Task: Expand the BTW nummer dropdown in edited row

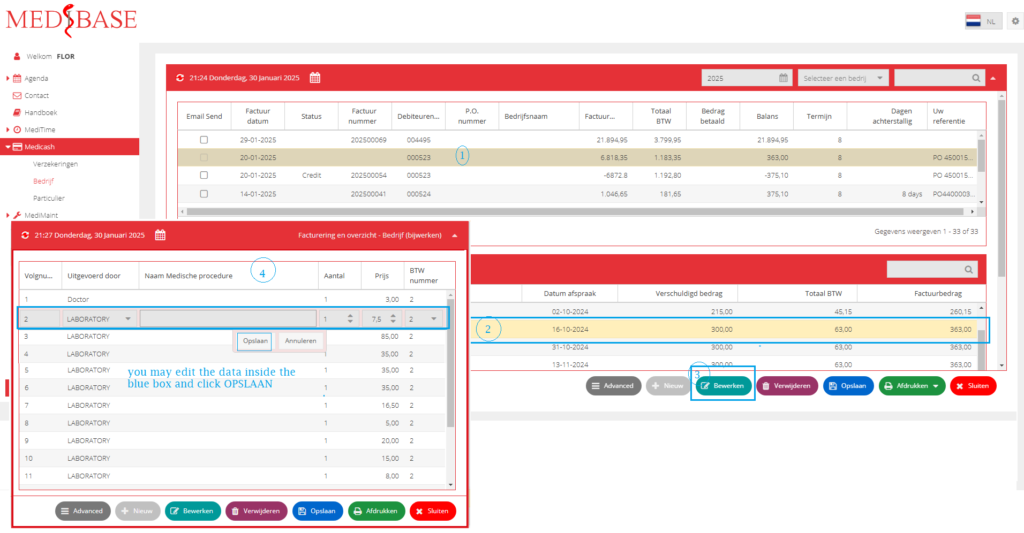Action: pyautogui.click(x=423, y=319)
